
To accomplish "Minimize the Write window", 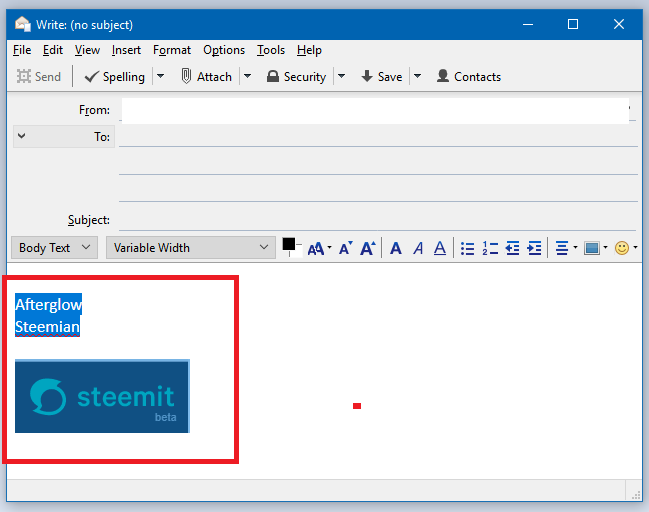I will coord(528,24).
